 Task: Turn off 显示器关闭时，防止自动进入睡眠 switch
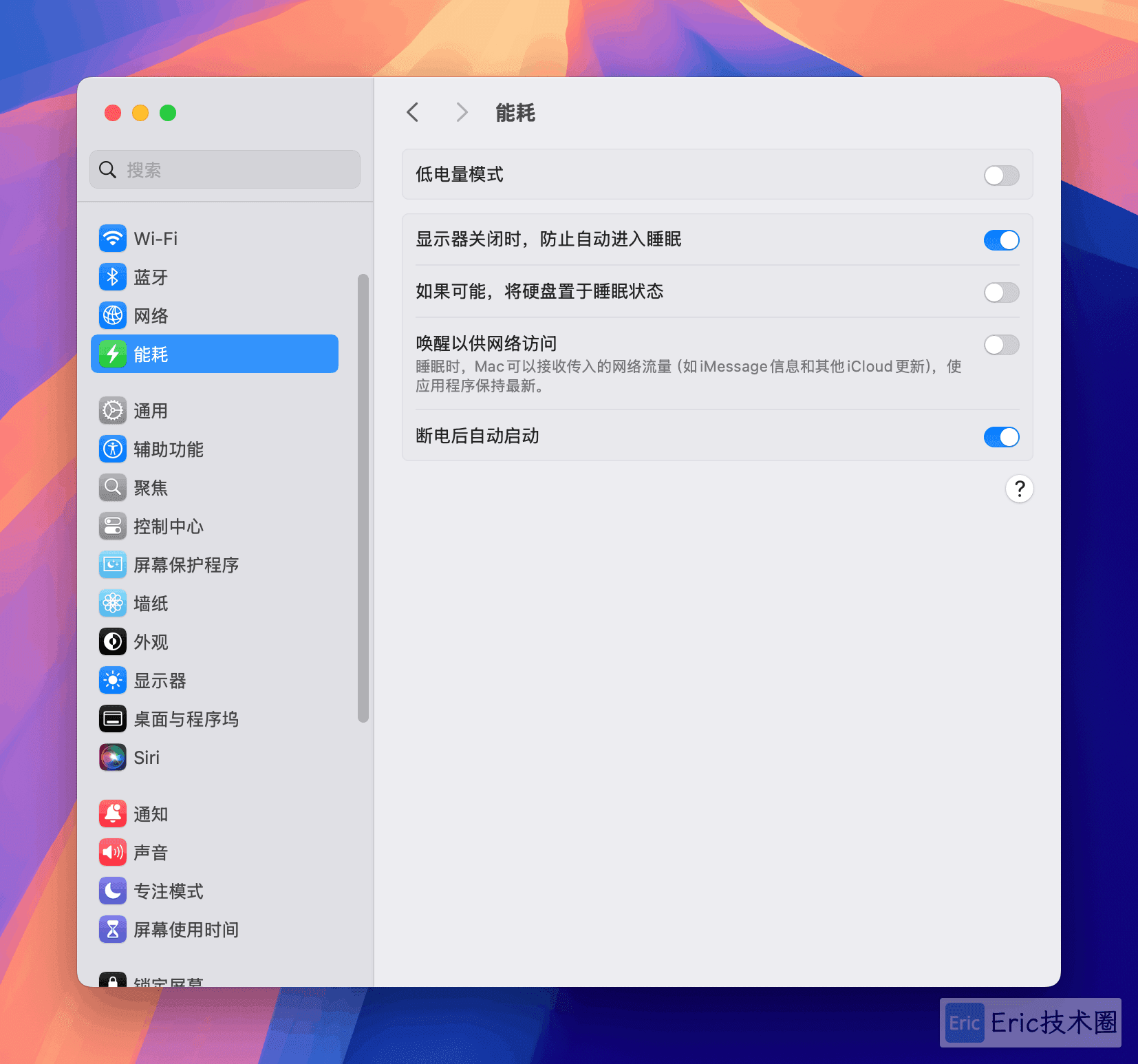pyautogui.click(x=1002, y=240)
